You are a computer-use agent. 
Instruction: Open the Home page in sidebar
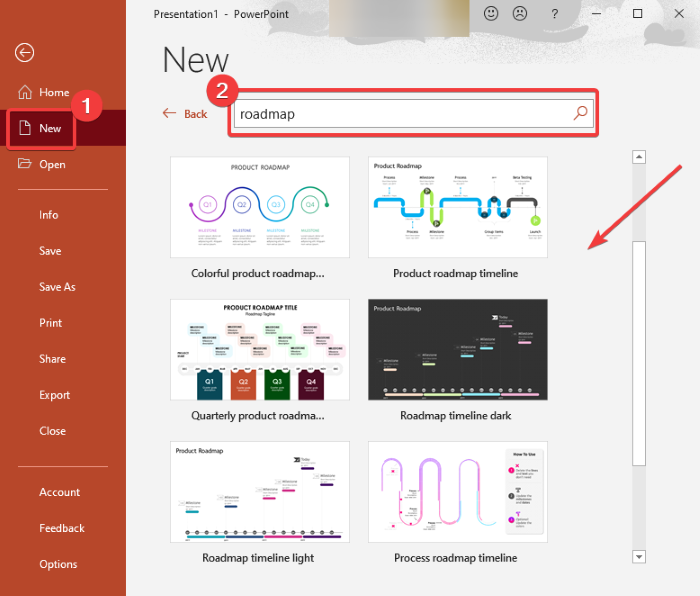coord(54,92)
